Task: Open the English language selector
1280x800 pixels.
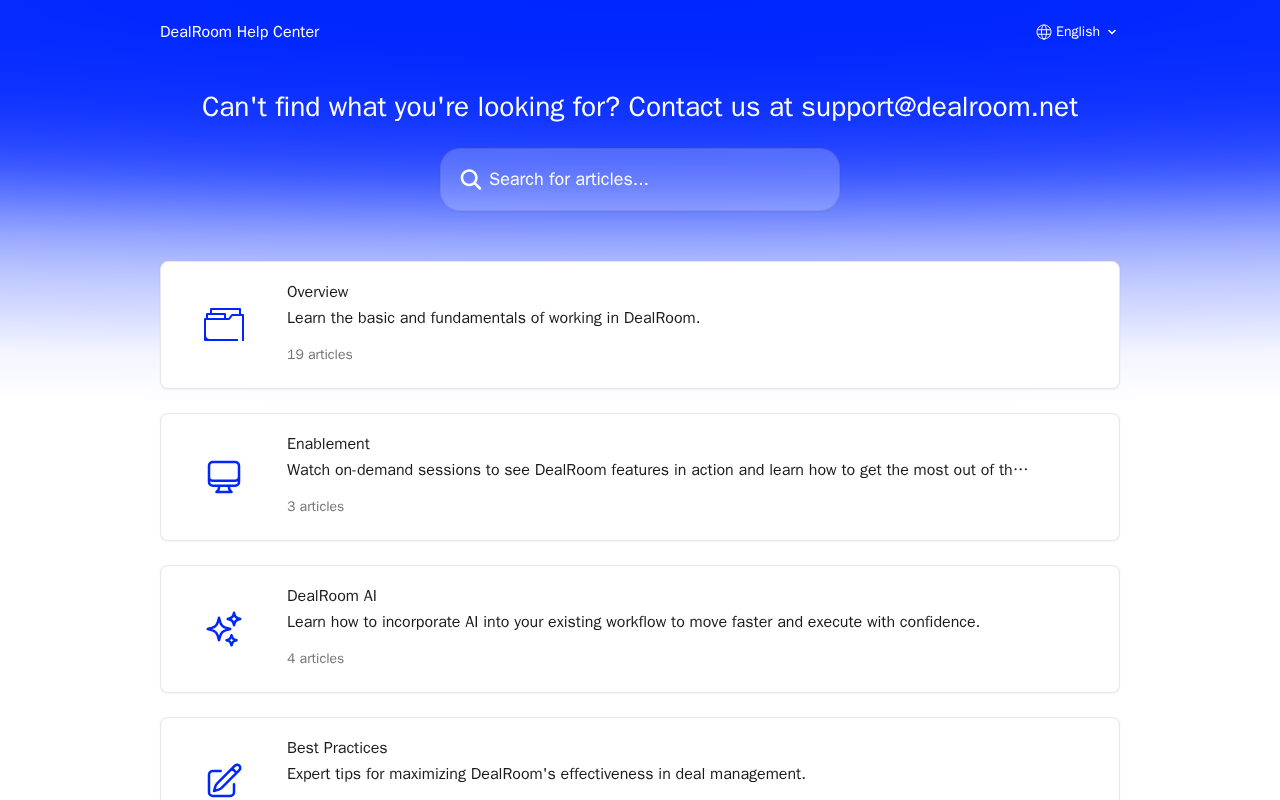Action: point(1077,32)
